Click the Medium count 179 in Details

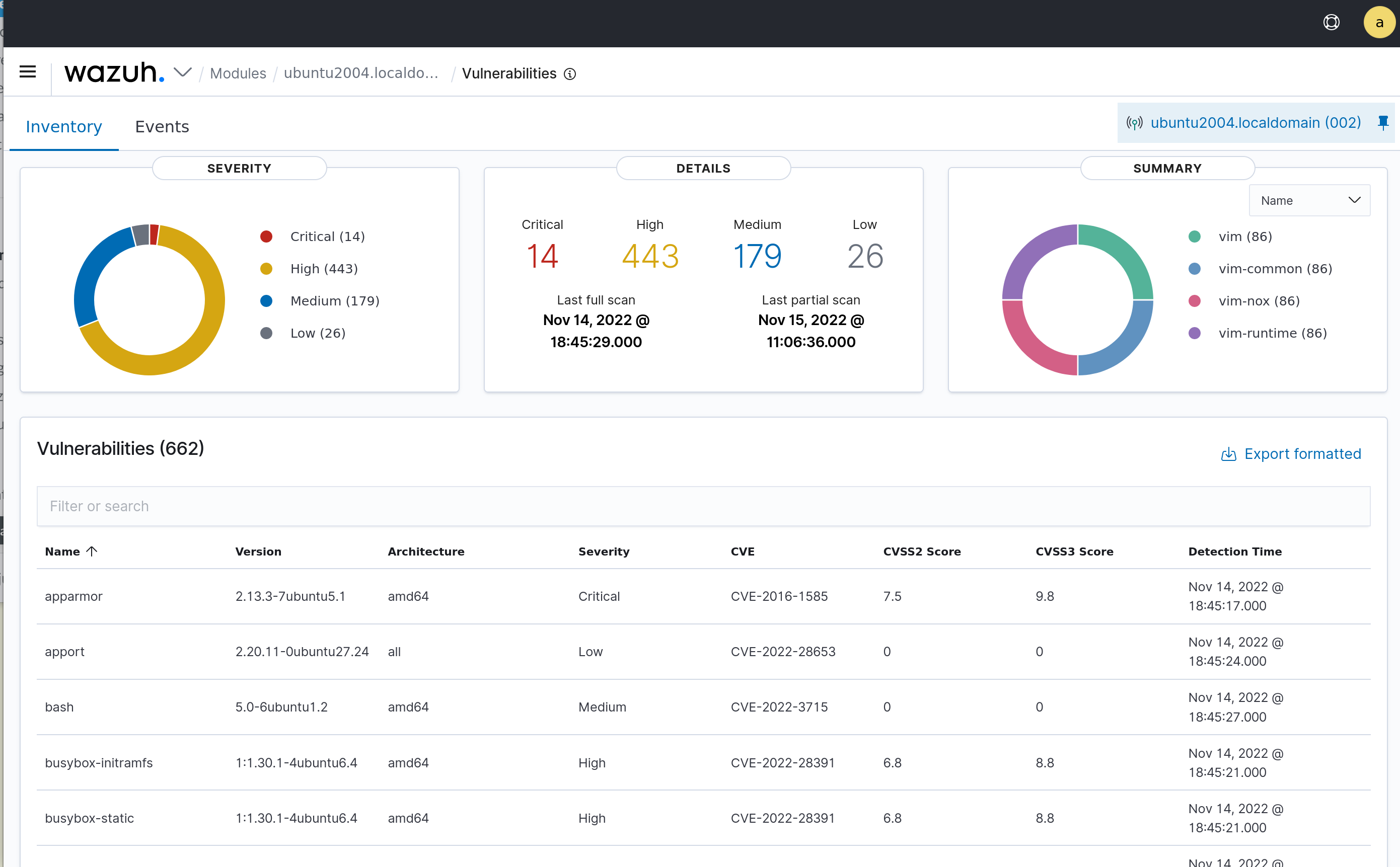coord(757,256)
